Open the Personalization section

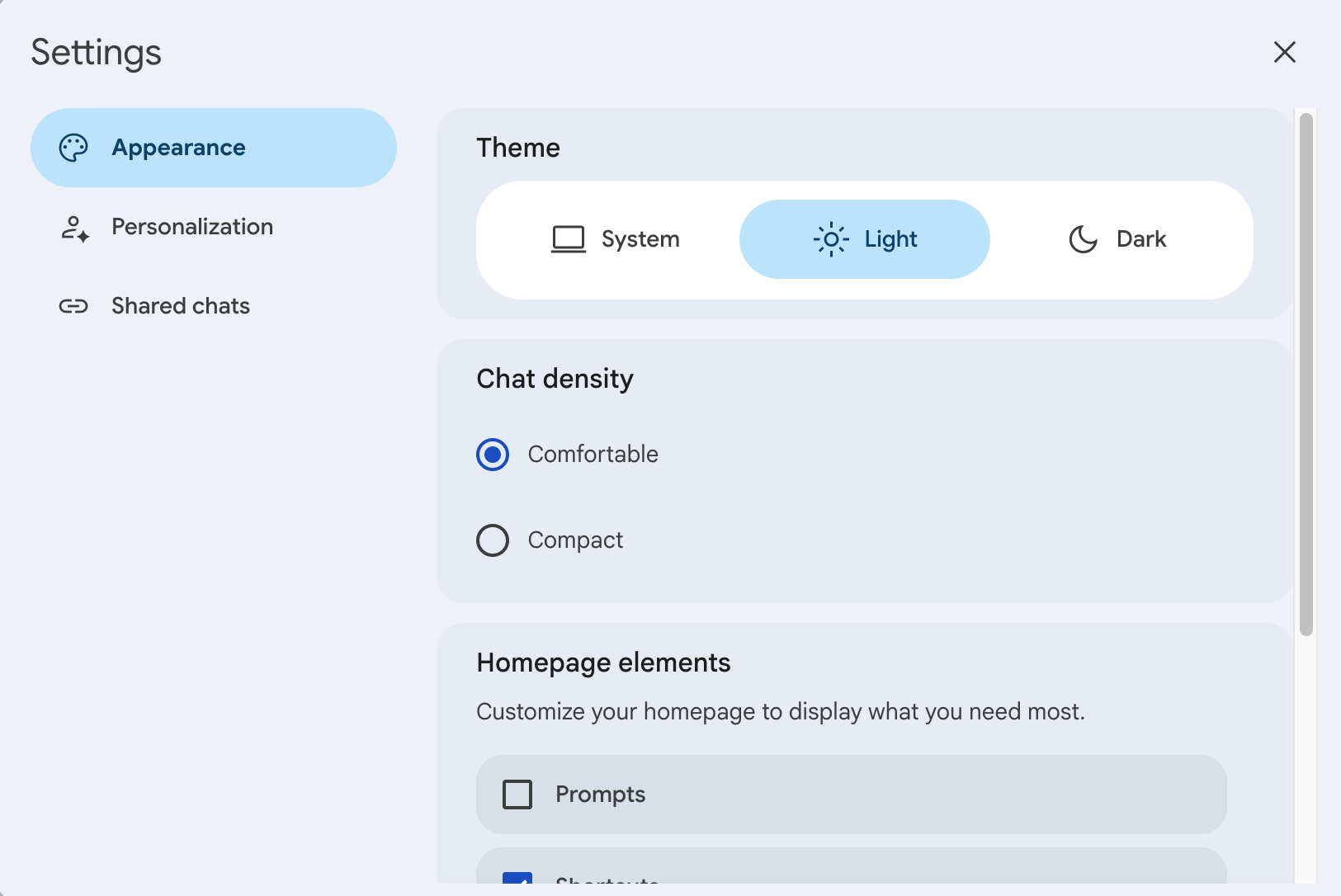[x=191, y=227]
